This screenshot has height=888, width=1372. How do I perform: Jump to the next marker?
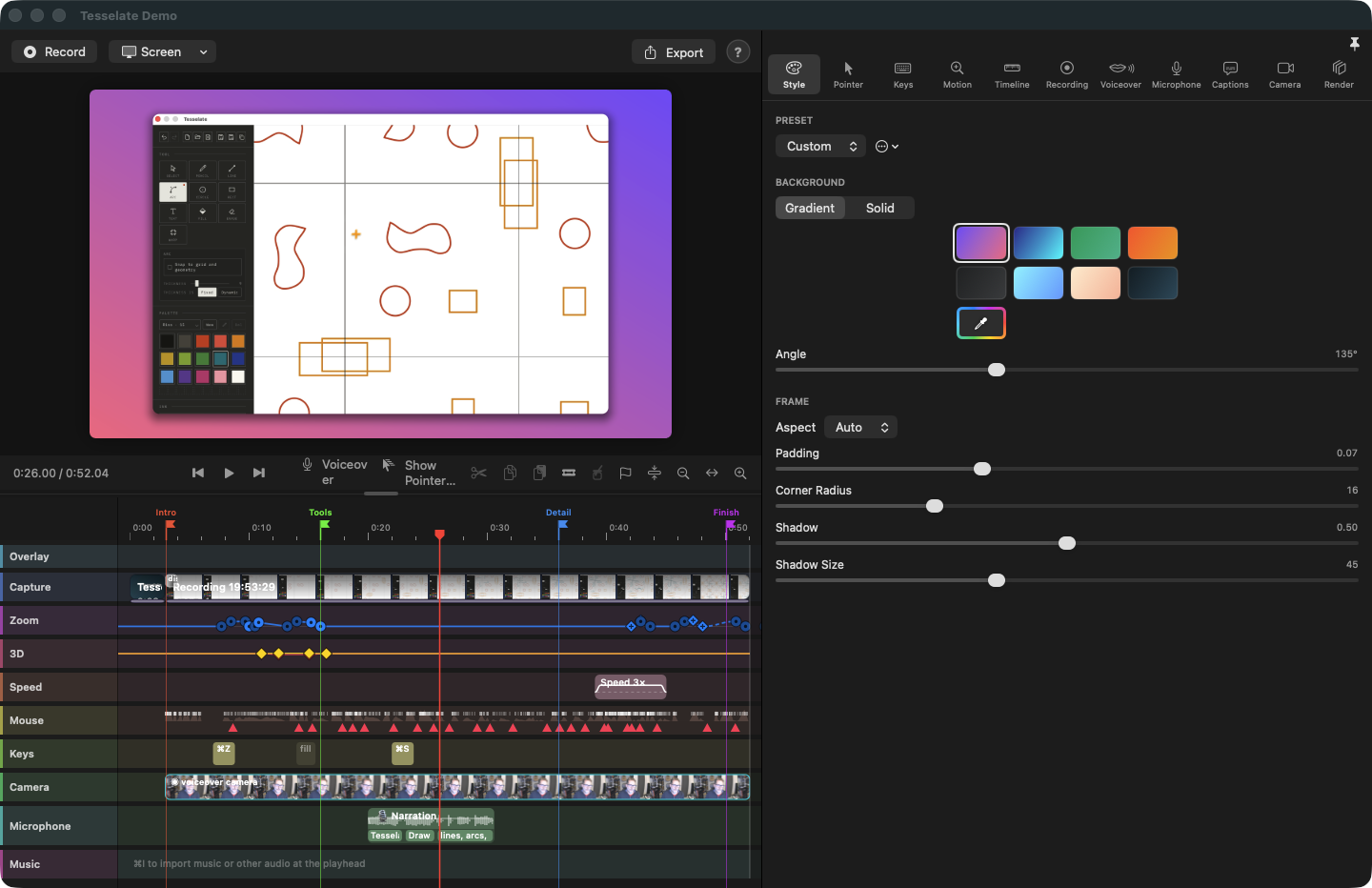click(259, 473)
